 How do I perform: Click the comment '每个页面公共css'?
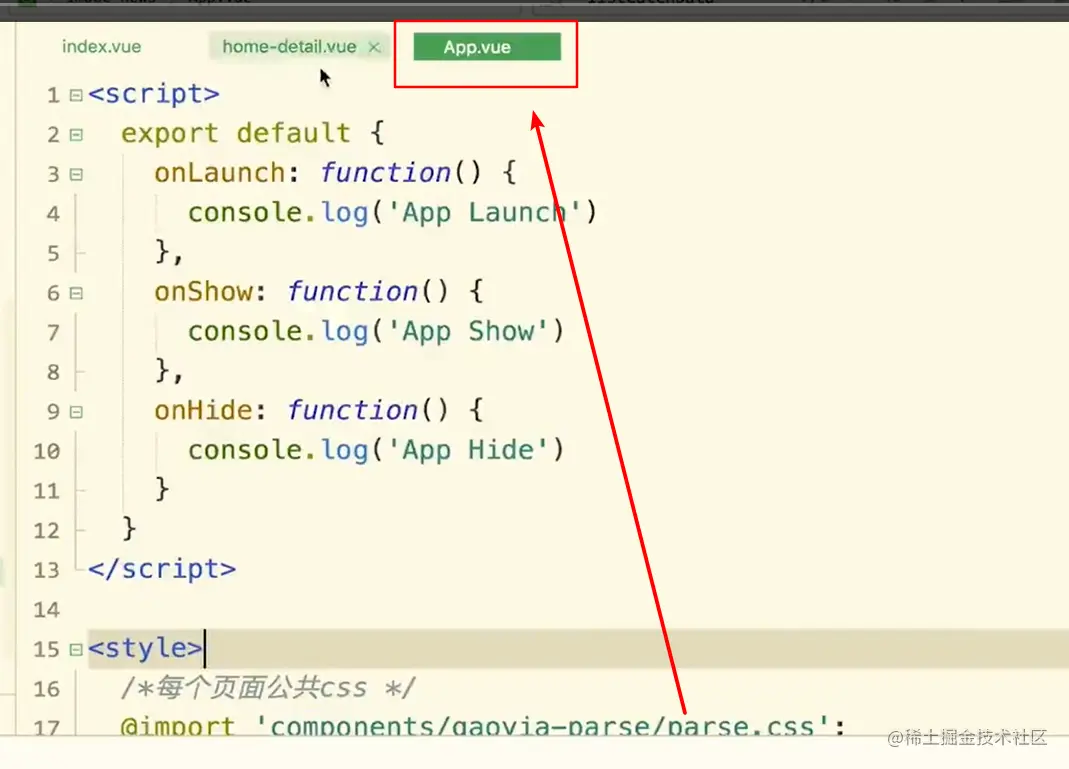(268, 687)
